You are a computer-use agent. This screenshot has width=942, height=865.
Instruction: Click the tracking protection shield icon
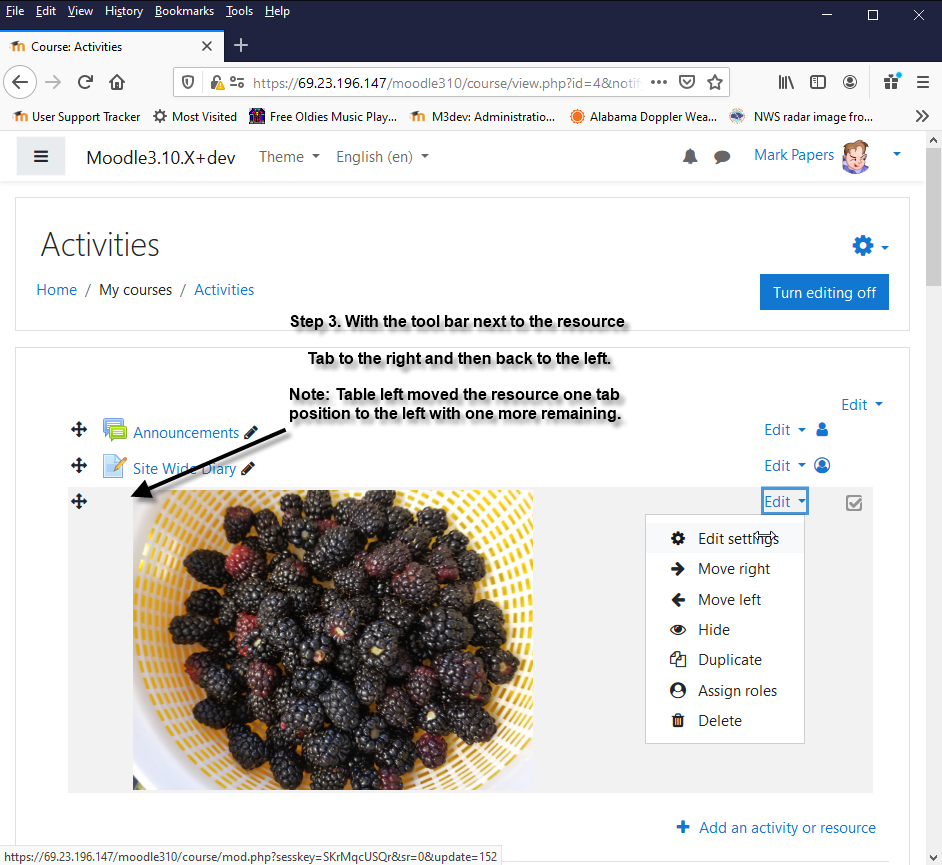pos(188,82)
